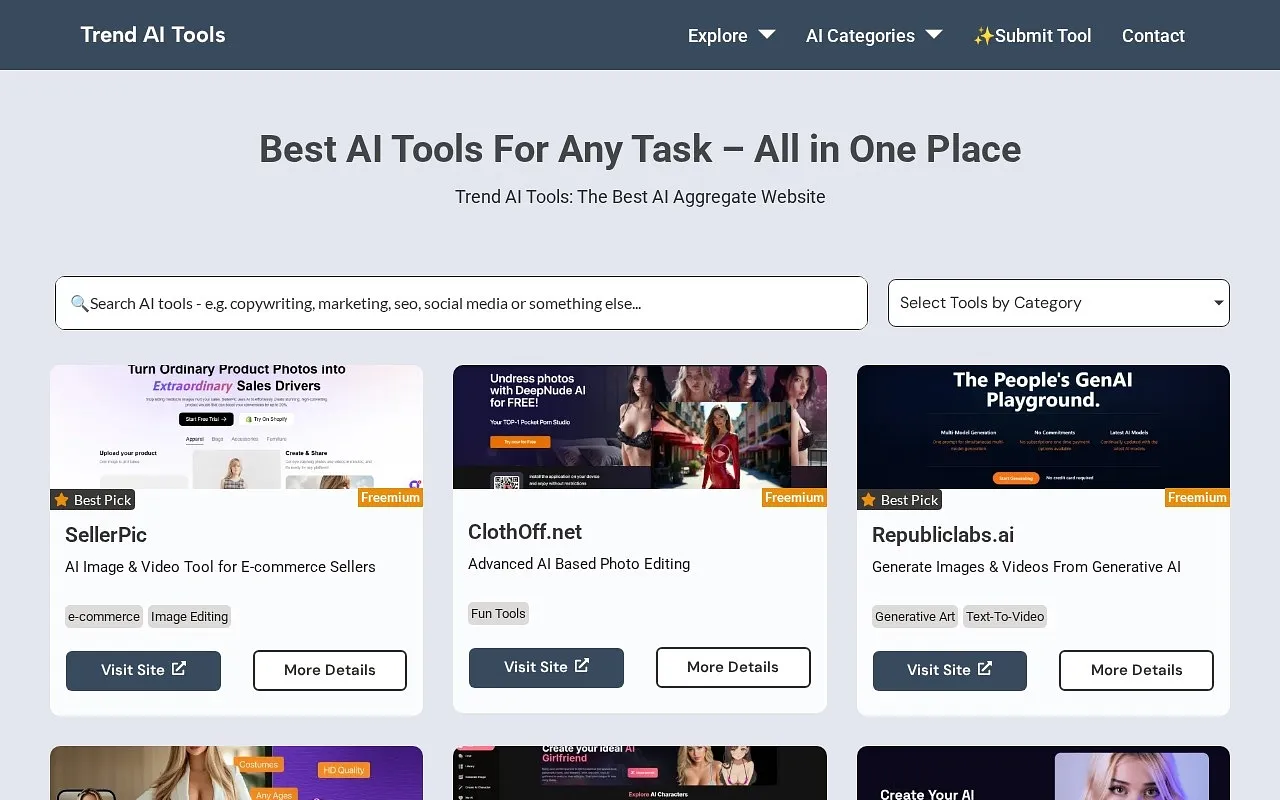Select the Text-To-Video tag
Viewport: 1280px width, 800px height.
1005,616
